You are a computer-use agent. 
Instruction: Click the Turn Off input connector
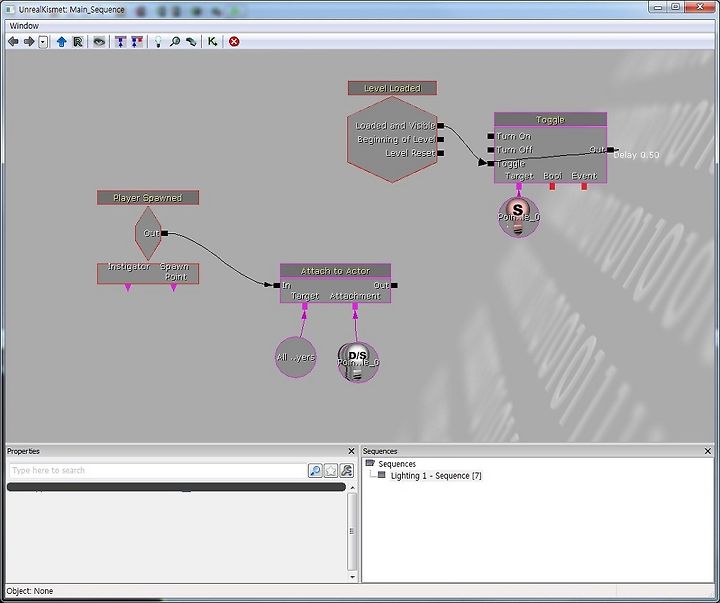(x=491, y=150)
